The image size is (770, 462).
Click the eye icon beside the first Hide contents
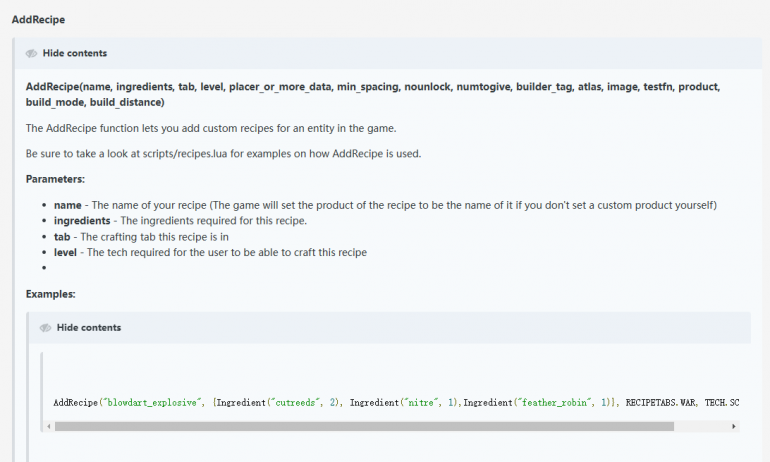click(x=32, y=53)
